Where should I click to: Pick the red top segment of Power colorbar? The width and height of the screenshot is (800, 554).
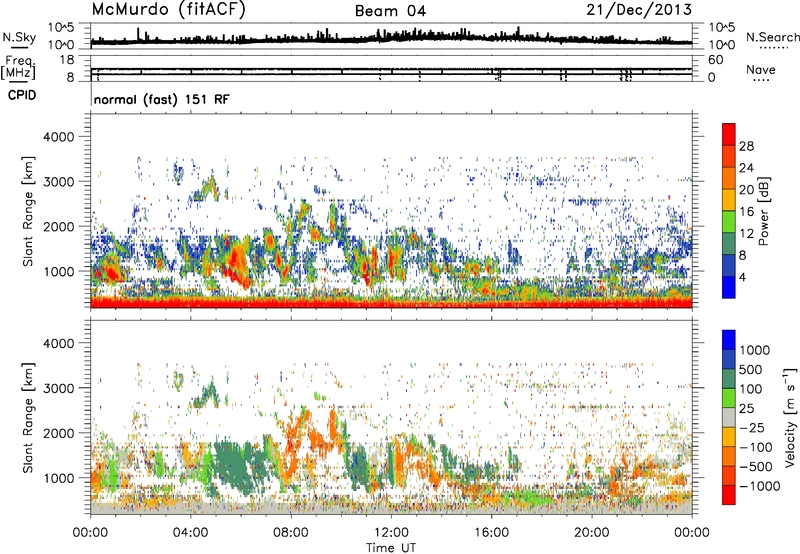[x=729, y=135]
